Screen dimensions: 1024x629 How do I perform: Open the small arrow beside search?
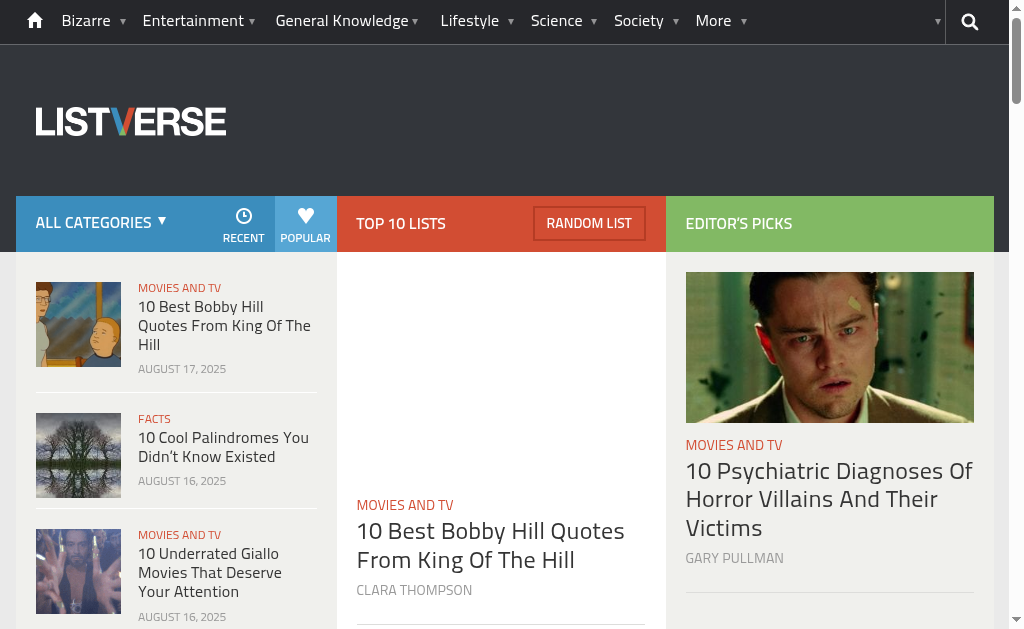click(x=937, y=22)
